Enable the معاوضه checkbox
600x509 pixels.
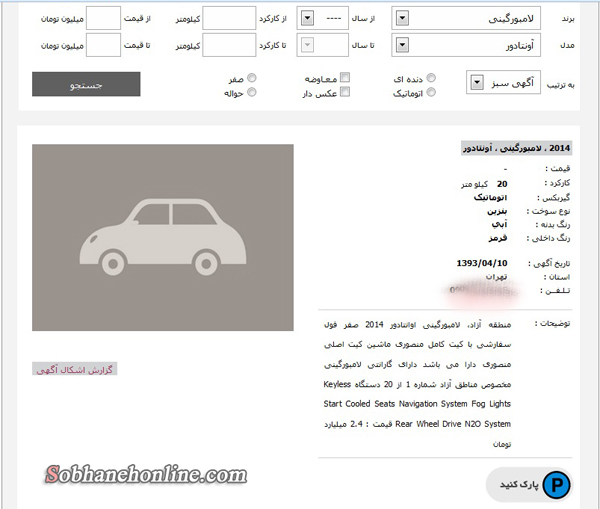pos(345,77)
